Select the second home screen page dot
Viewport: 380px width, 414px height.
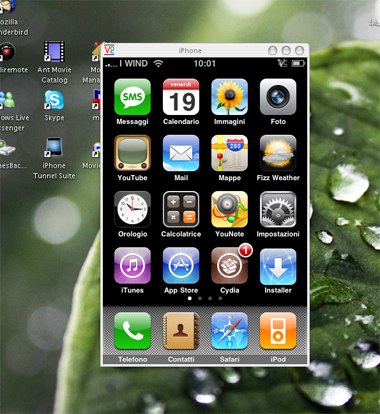click(x=200, y=298)
